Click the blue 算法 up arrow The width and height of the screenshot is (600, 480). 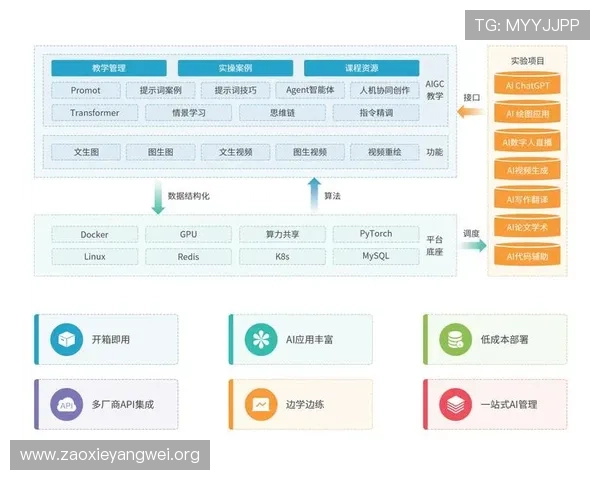[x=314, y=194]
